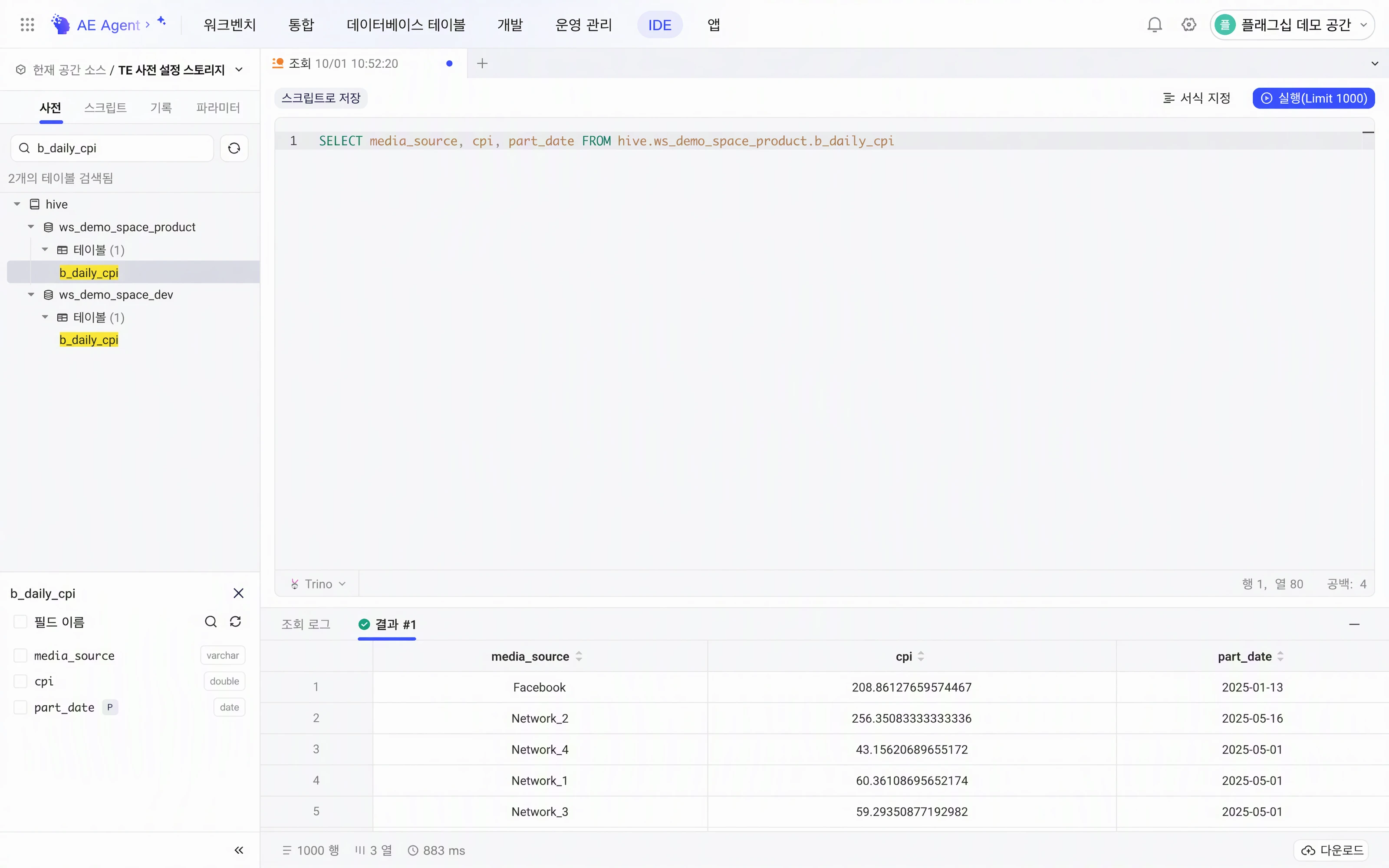The image size is (1389, 868).
Task: Collapse ws_demo_space_dev schema
Action: pos(31,295)
